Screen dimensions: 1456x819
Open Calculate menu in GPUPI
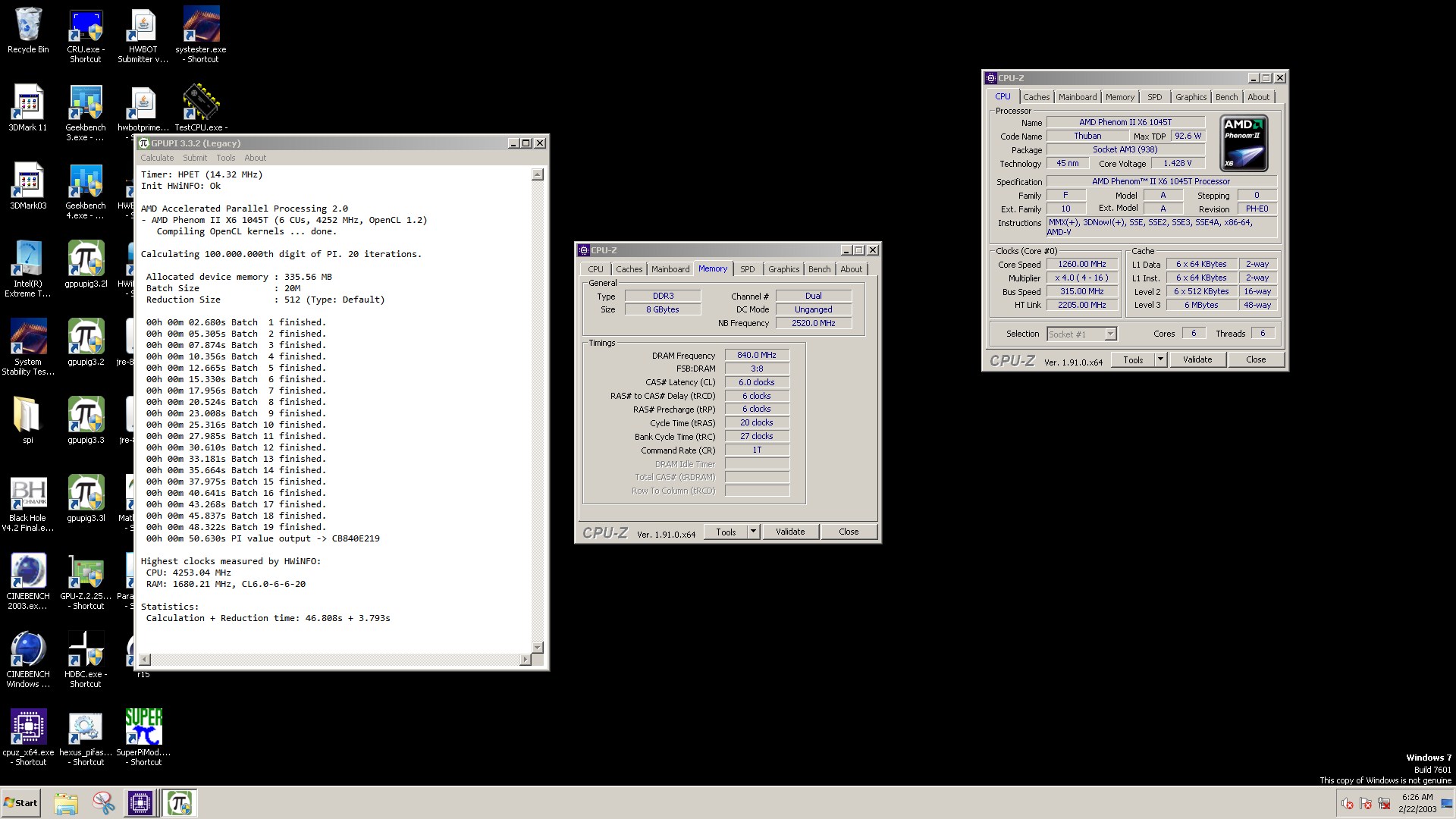click(157, 158)
